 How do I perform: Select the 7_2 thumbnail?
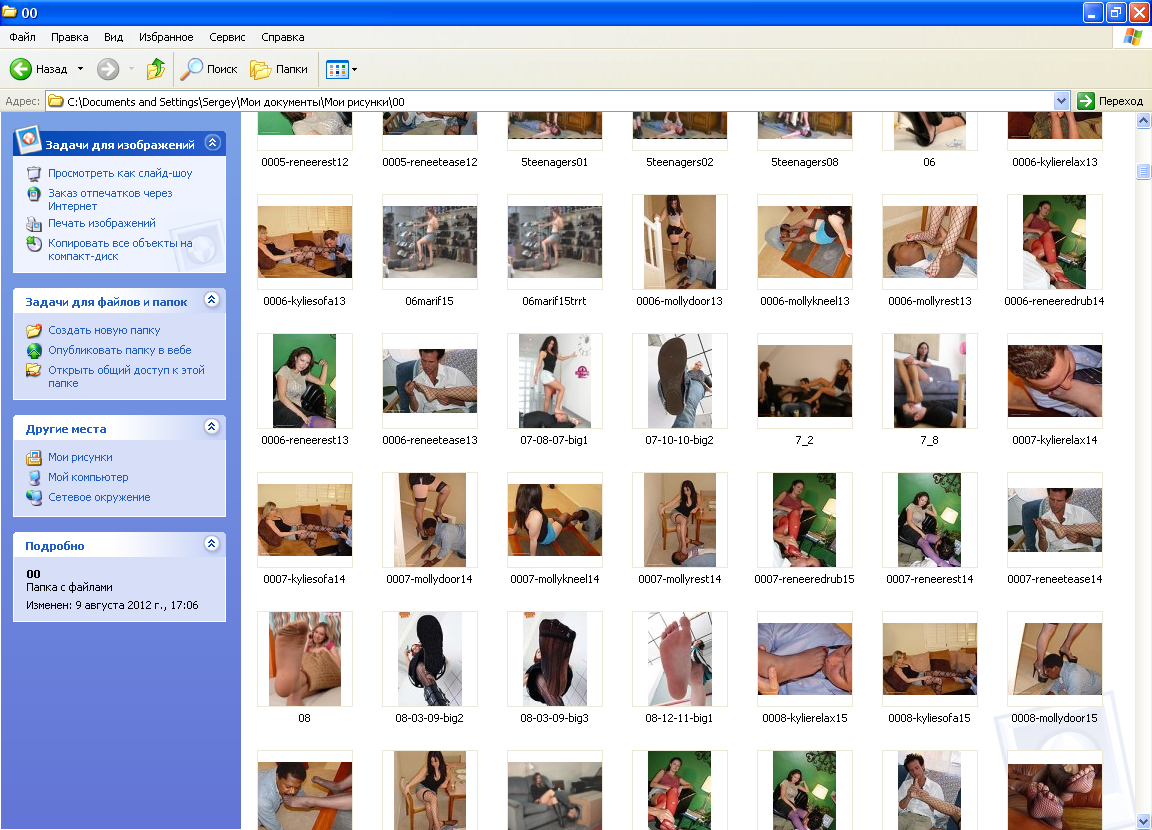(804, 380)
